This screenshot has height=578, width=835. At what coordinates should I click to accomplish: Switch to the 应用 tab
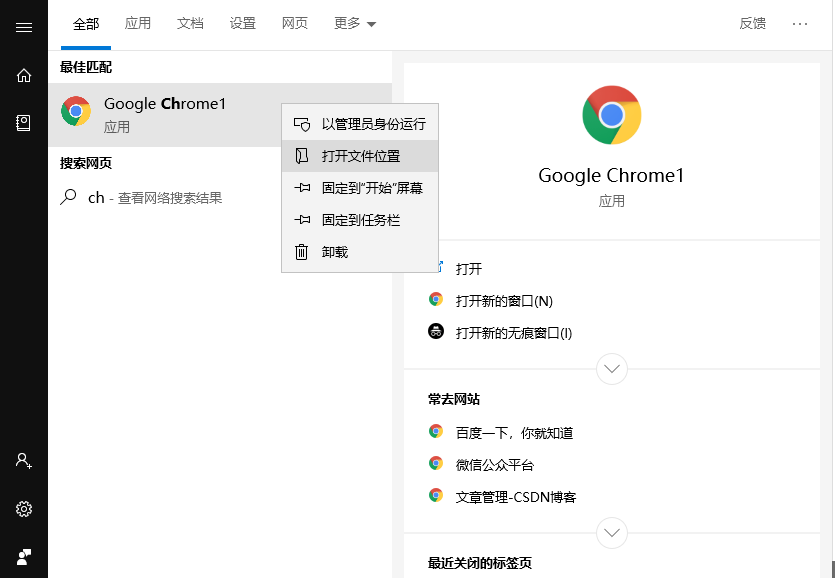138,23
